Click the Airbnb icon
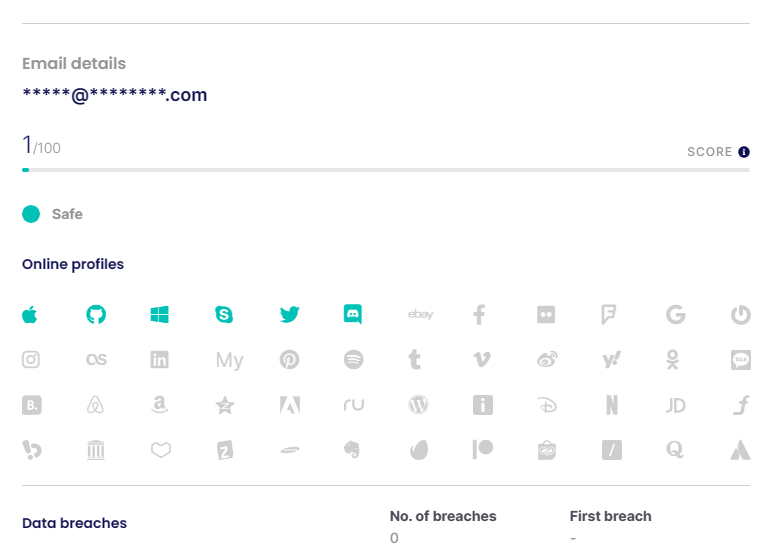The height and width of the screenshot is (550, 766). (x=95, y=405)
